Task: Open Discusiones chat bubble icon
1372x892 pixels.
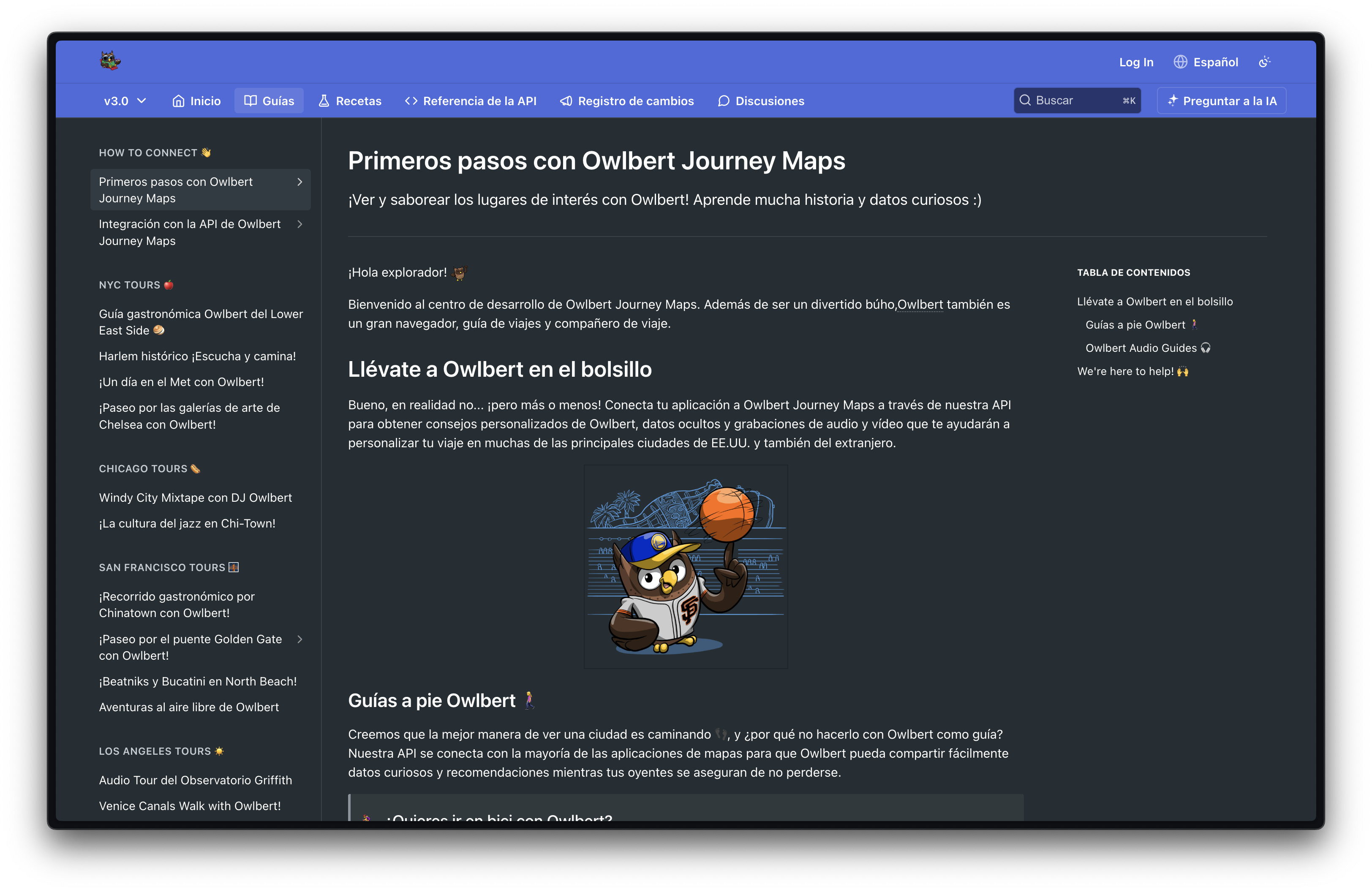Action: click(x=724, y=101)
